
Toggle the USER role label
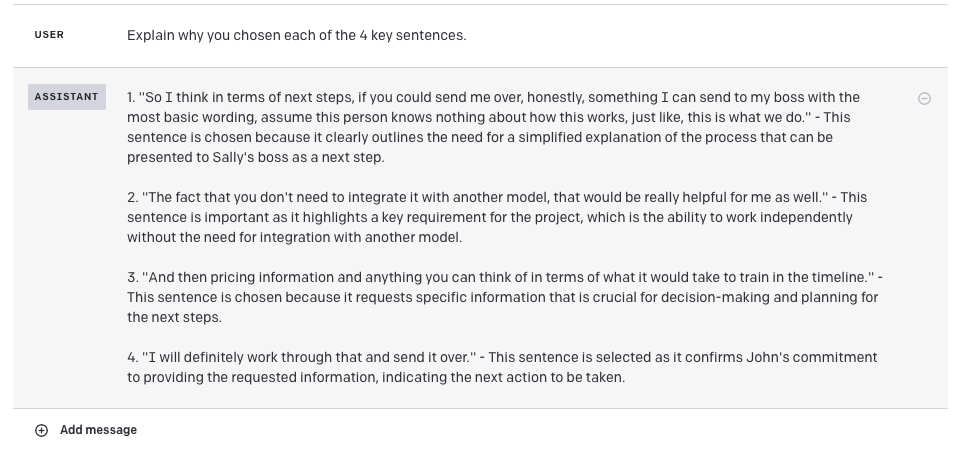coord(49,35)
